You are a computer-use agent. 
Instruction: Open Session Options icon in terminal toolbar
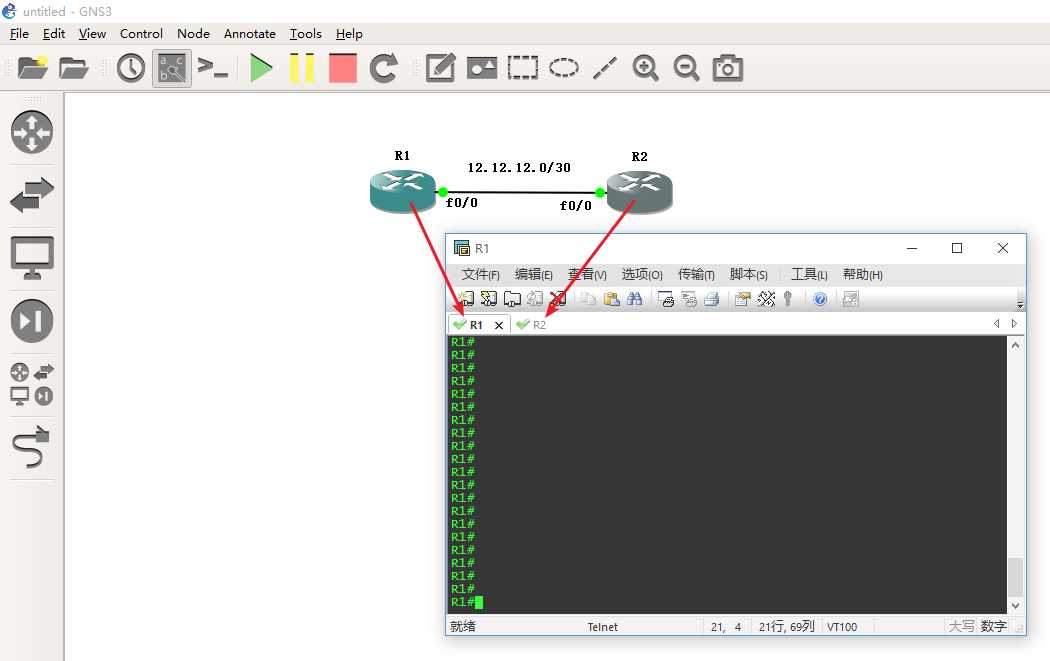point(742,299)
